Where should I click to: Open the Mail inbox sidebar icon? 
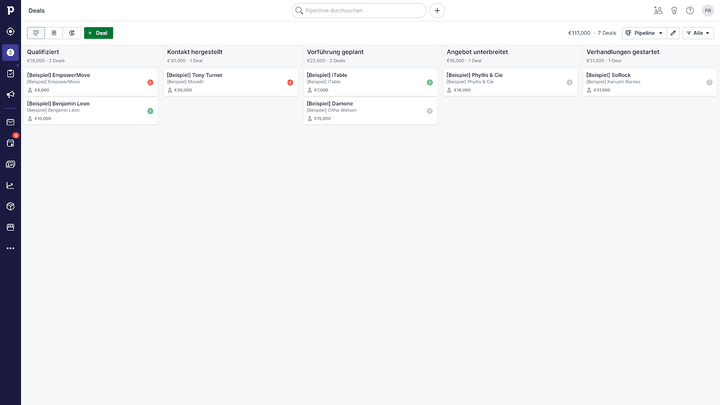coord(10,122)
